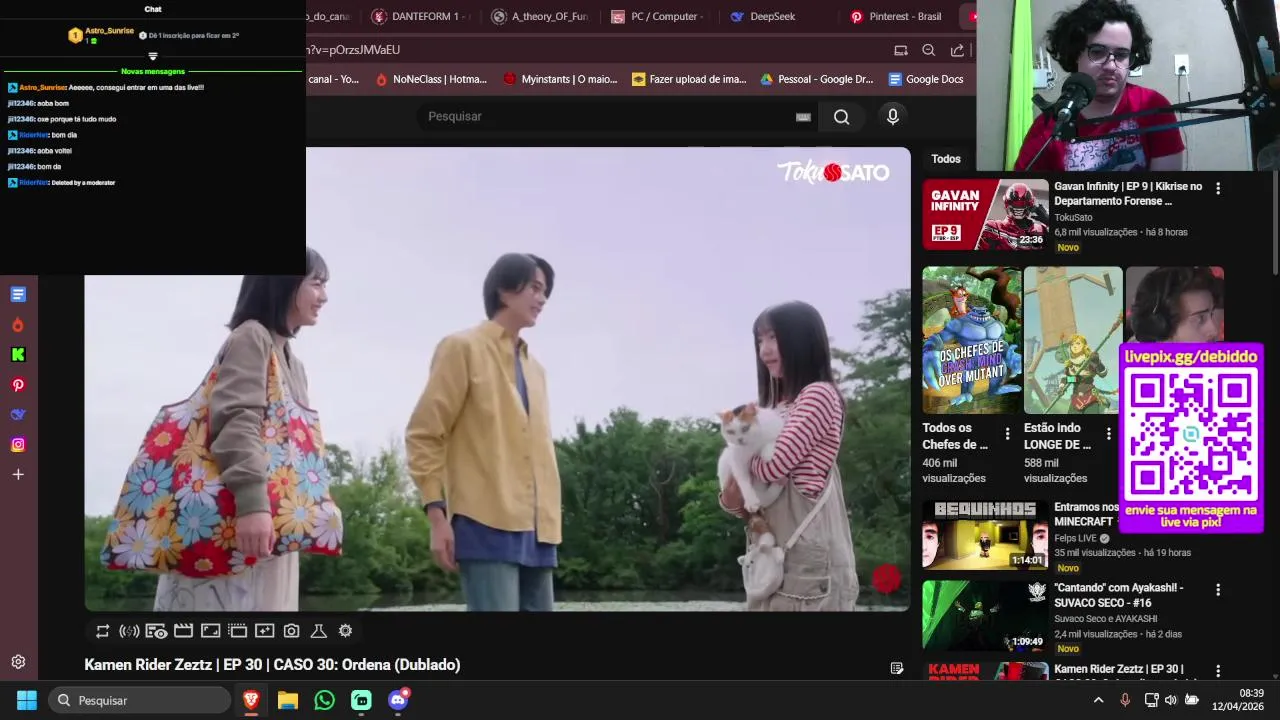
Task: Open the pop-up player sparkle icon
Action: click(264, 631)
